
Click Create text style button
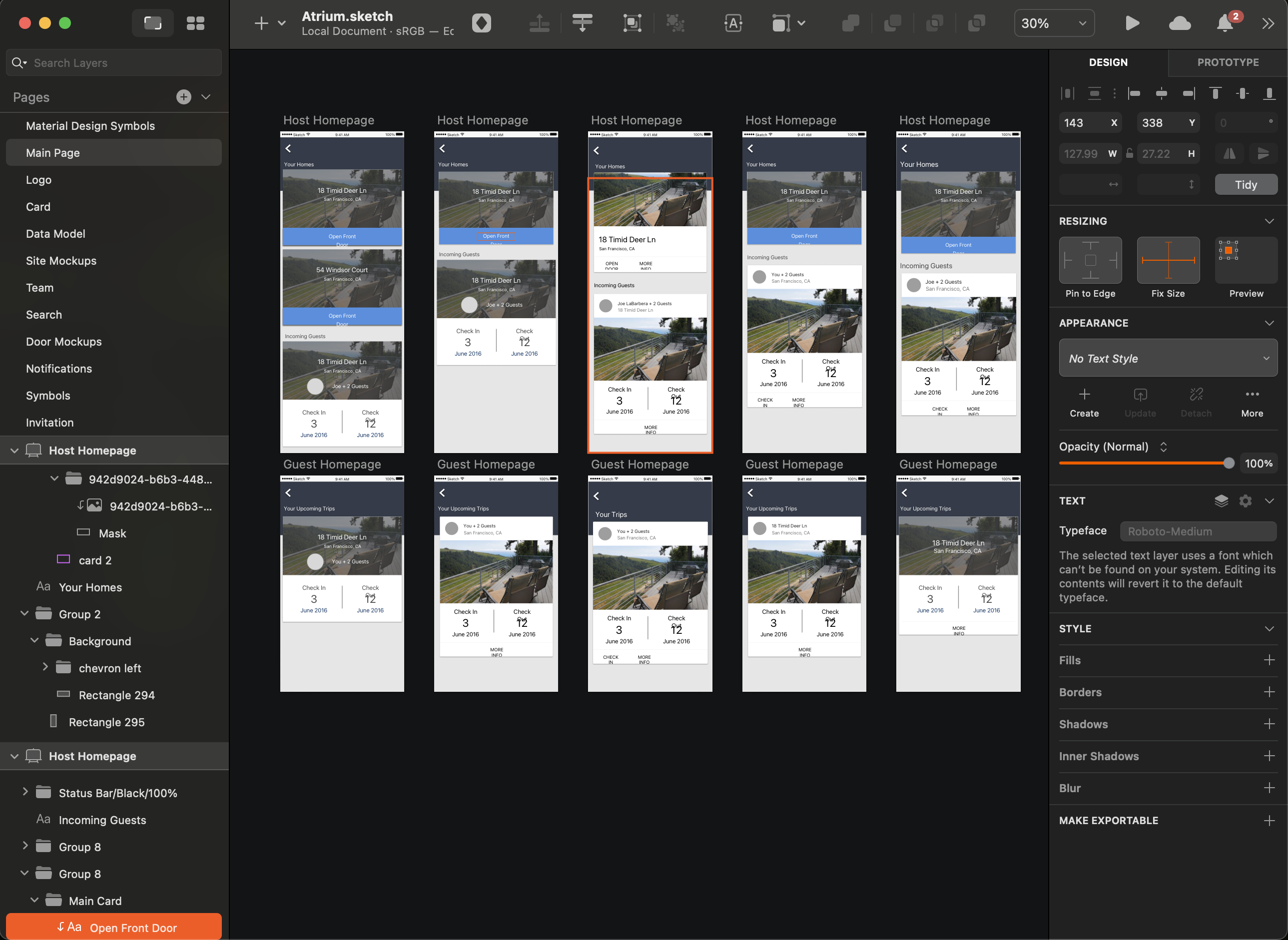pyautogui.click(x=1084, y=403)
